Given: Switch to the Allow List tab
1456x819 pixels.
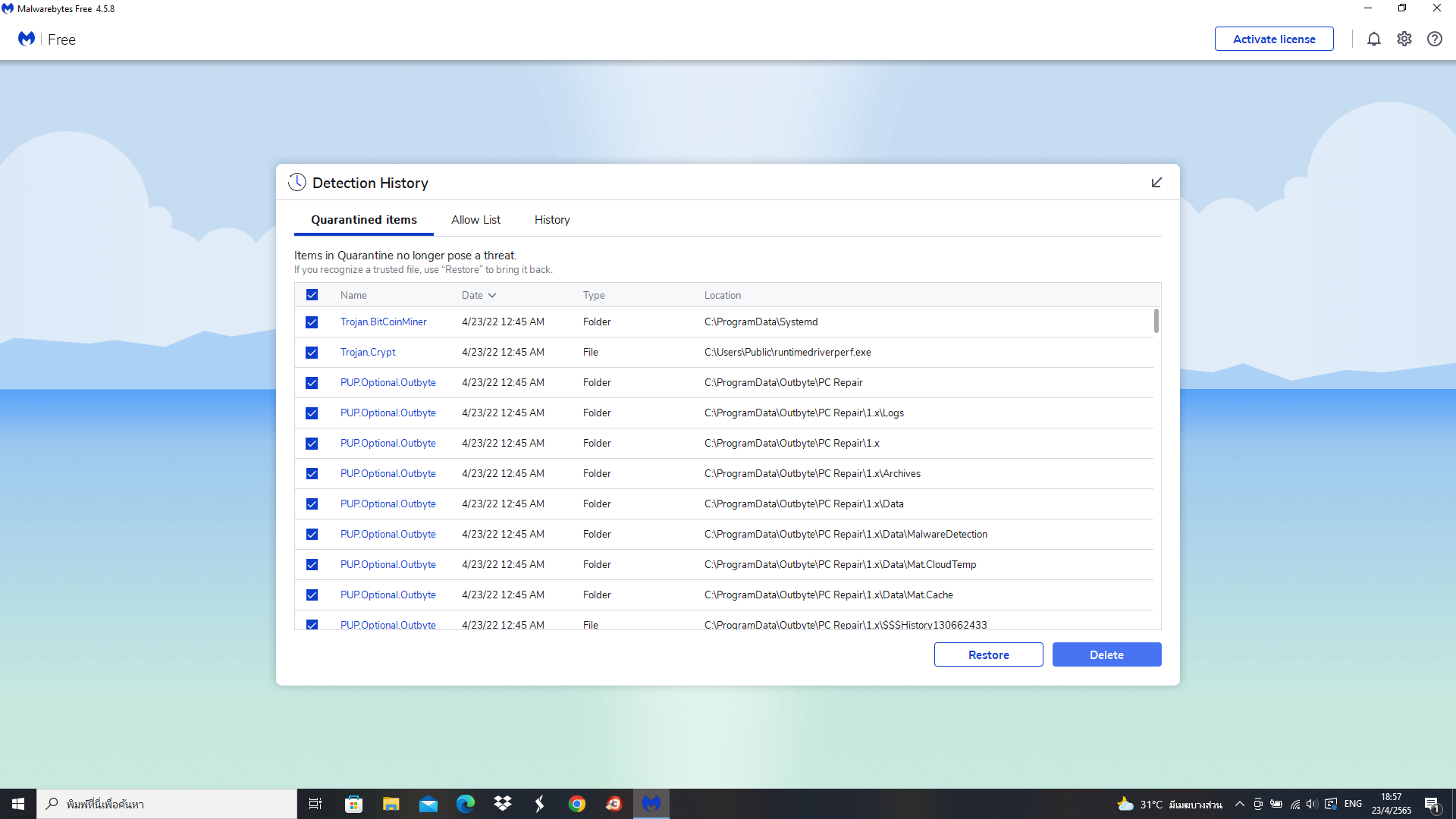Looking at the screenshot, I should (475, 220).
